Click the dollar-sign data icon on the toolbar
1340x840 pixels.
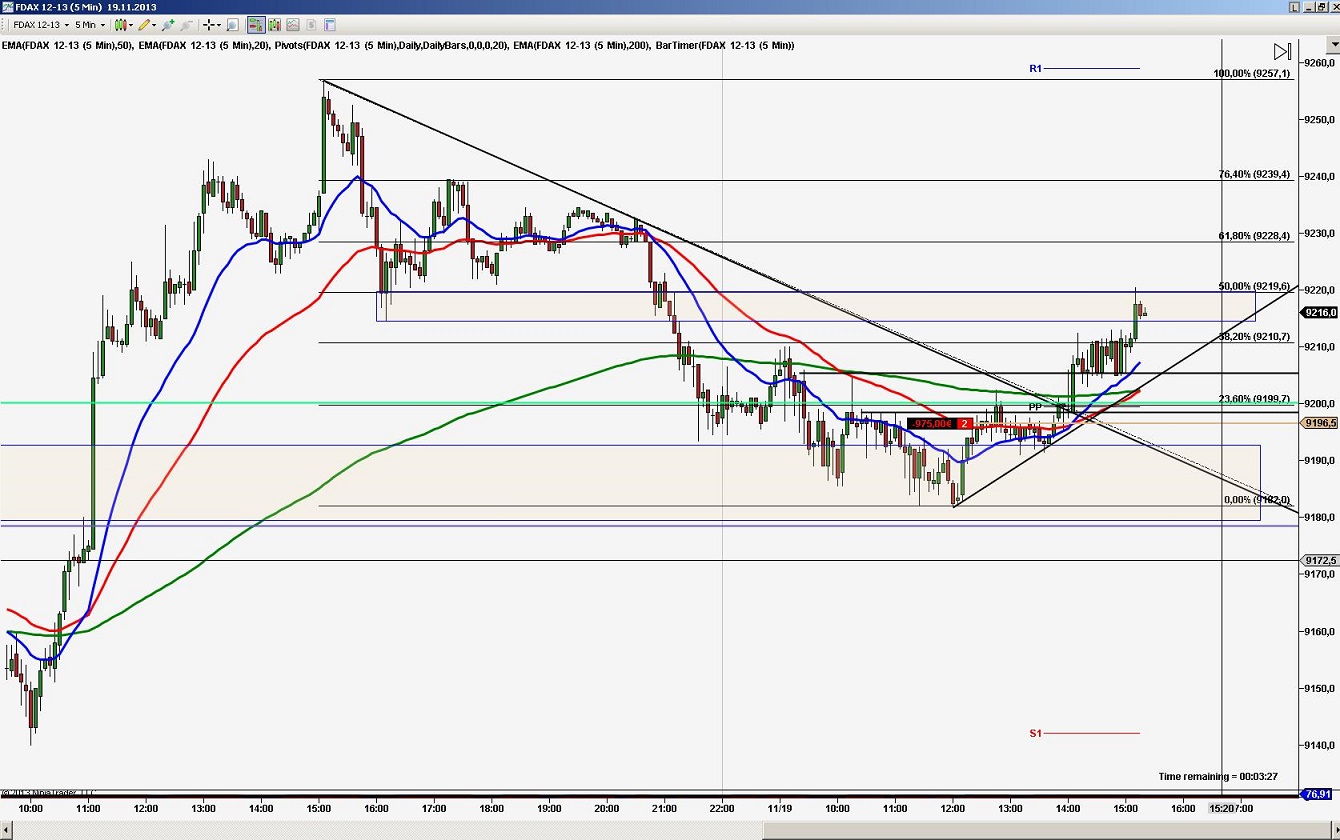click(310, 25)
